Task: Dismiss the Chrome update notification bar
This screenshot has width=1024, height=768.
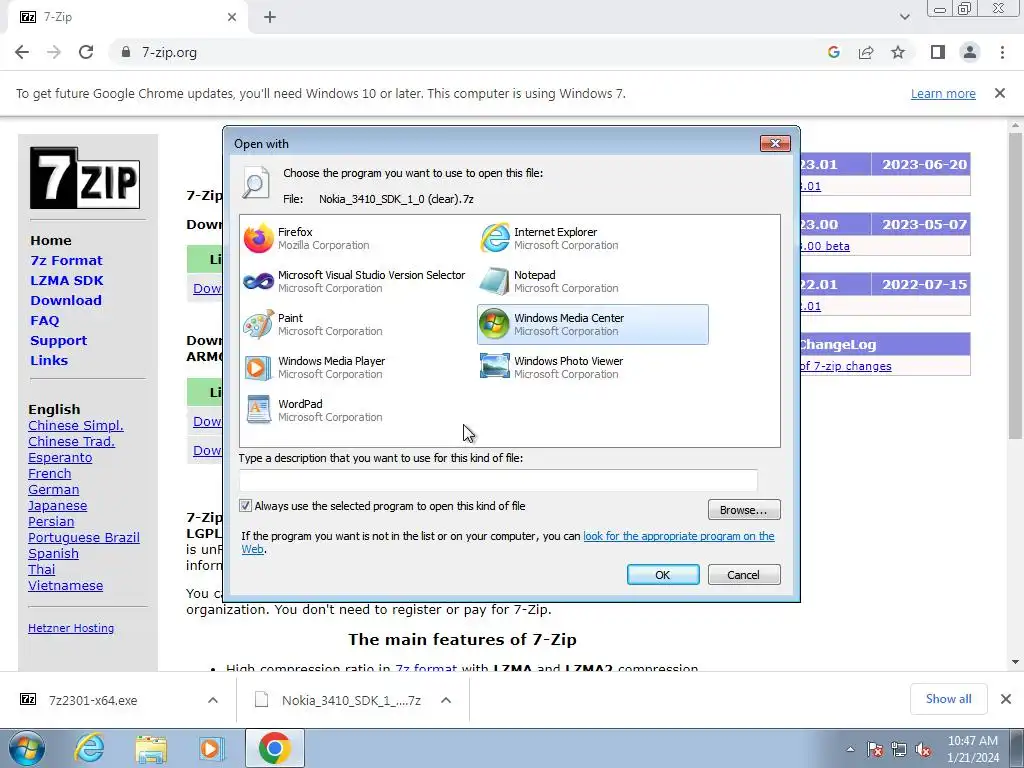Action: pyautogui.click(x=1000, y=93)
